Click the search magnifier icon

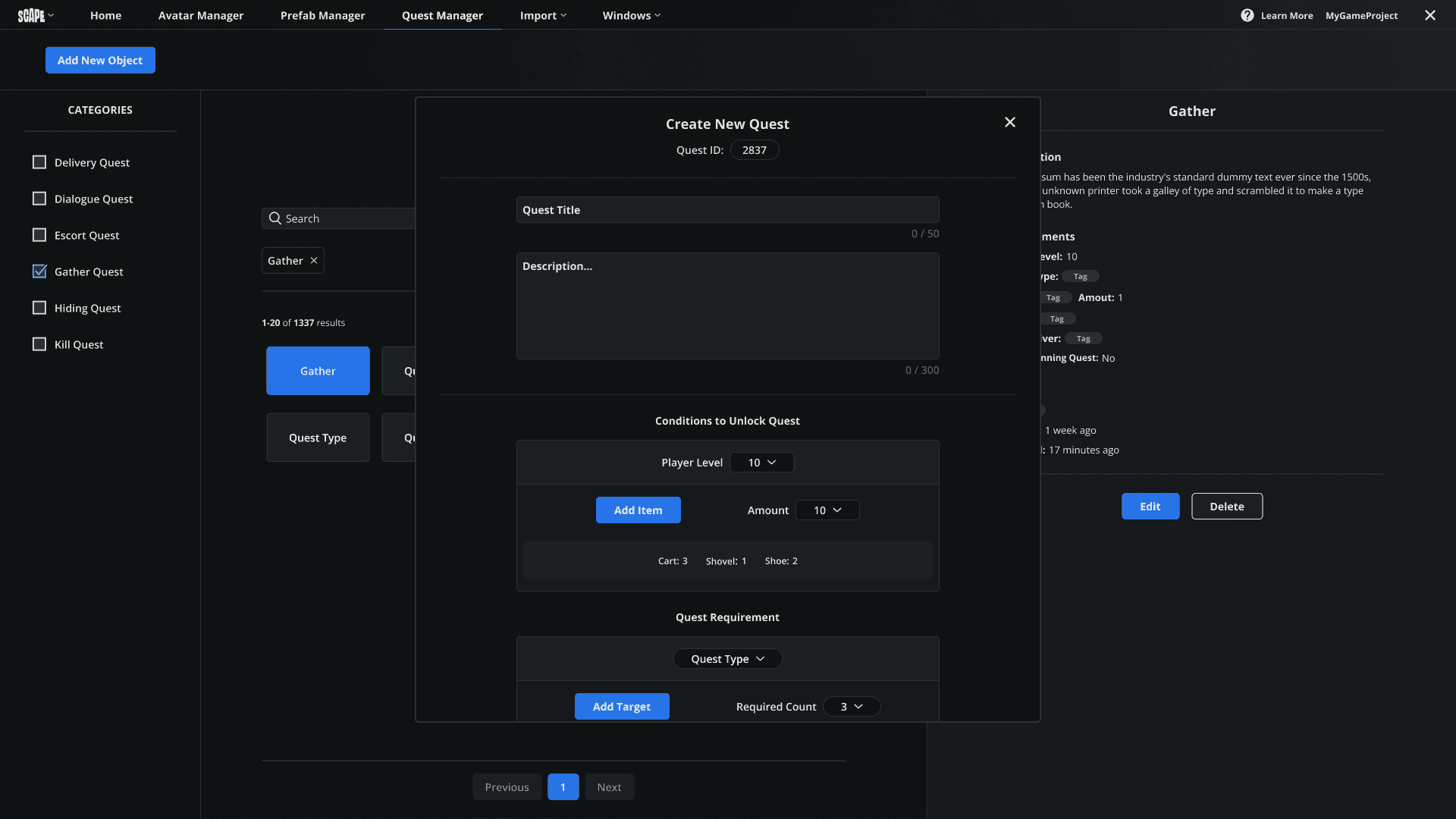[275, 218]
